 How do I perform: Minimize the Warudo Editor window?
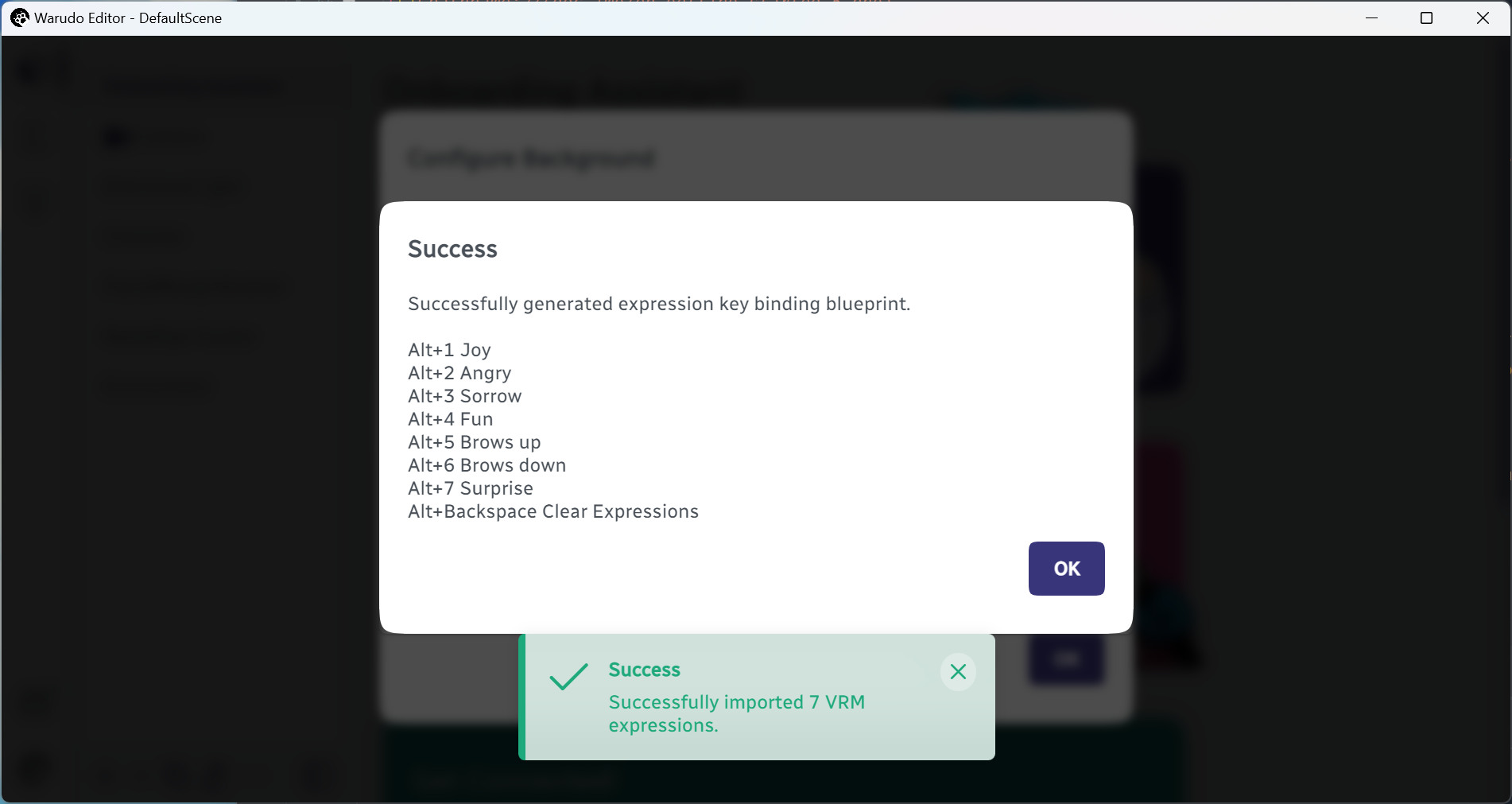[x=1371, y=17]
